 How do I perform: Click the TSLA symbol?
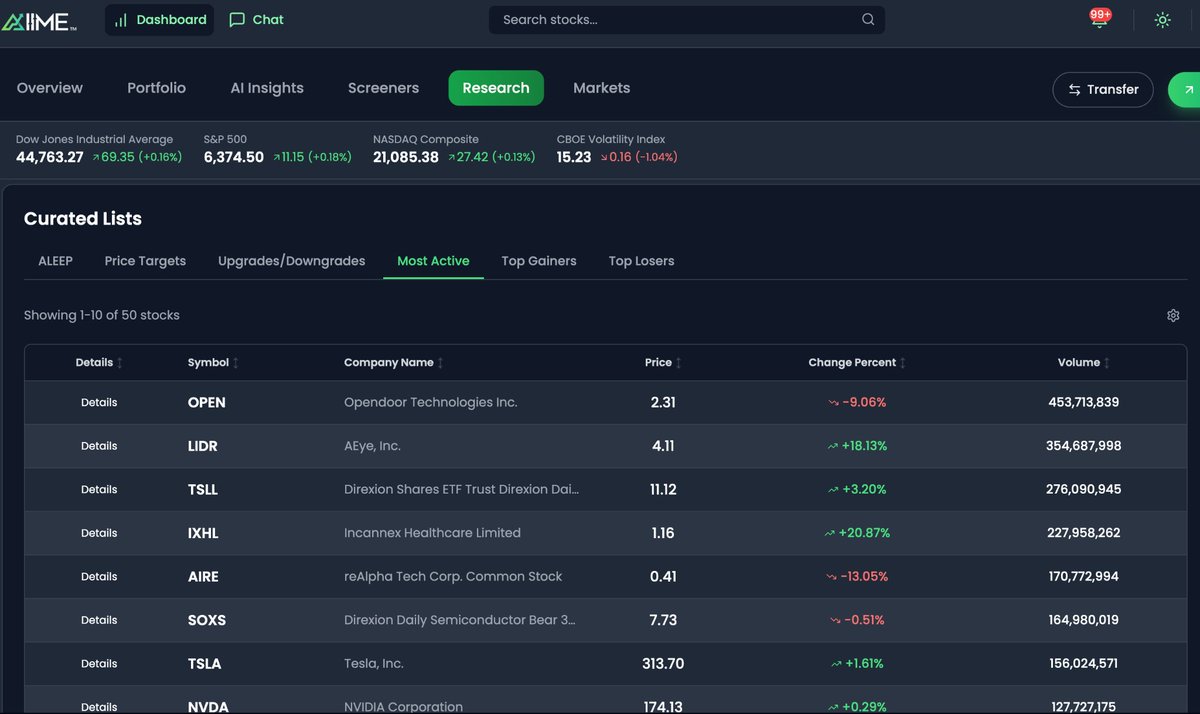click(205, 664)
